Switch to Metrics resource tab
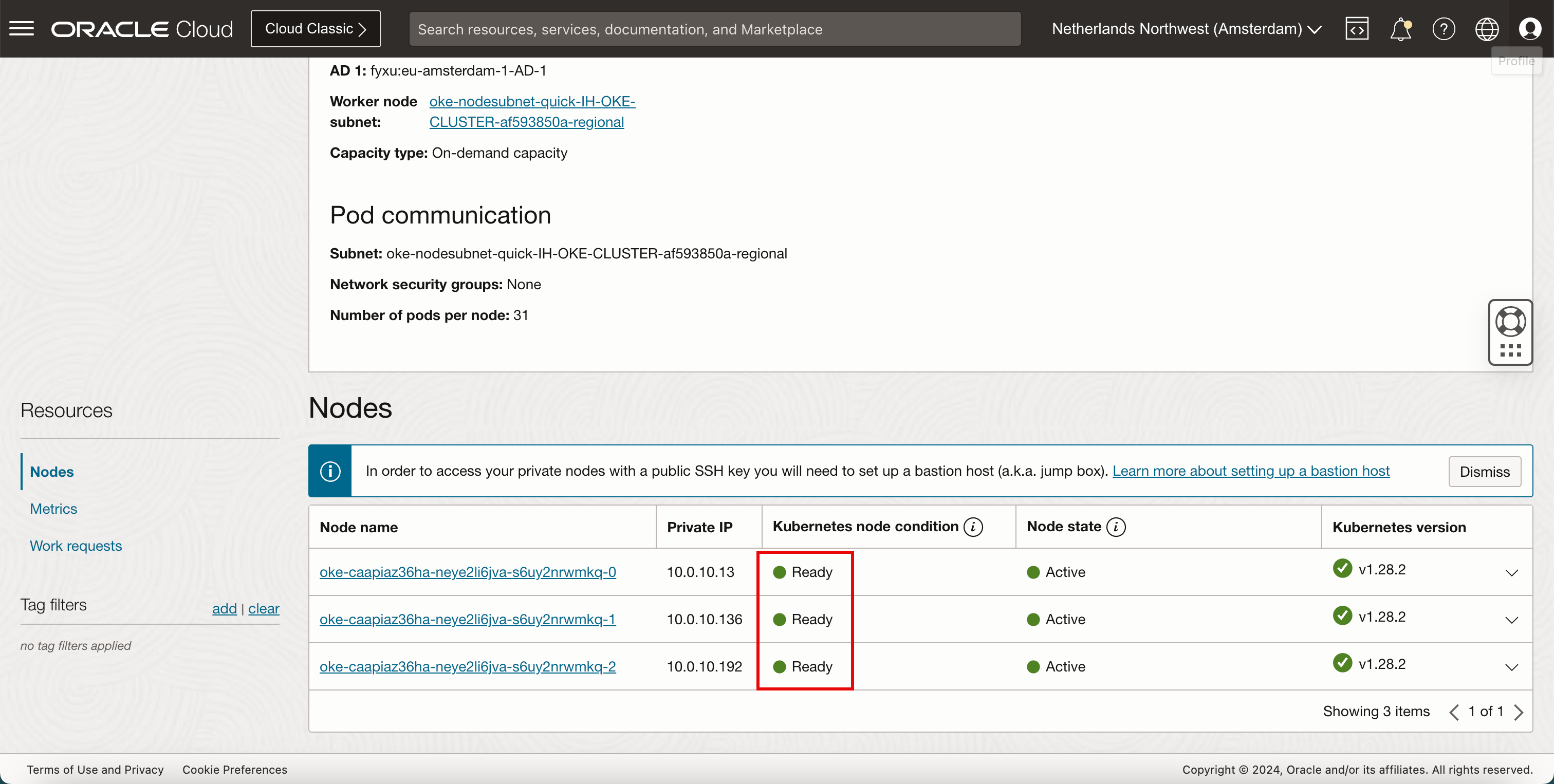 click(53, 509)
